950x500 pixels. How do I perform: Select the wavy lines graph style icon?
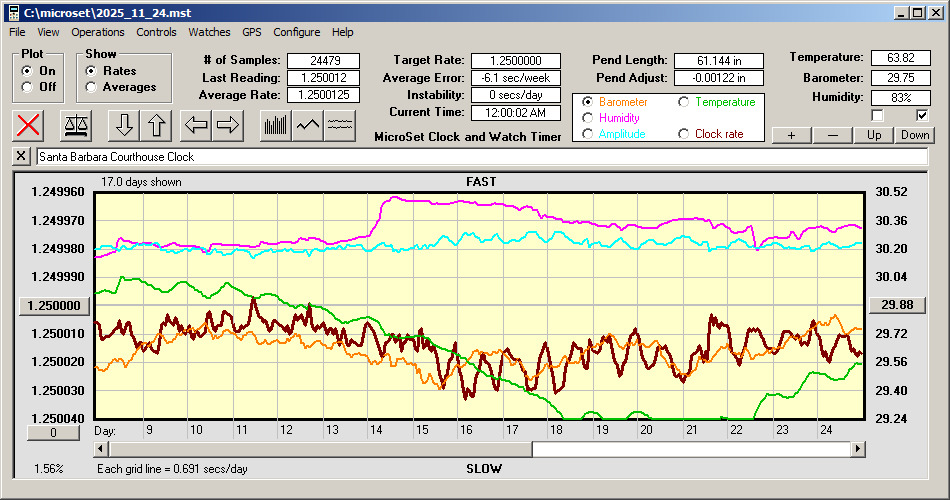click(x=341, y=125)
